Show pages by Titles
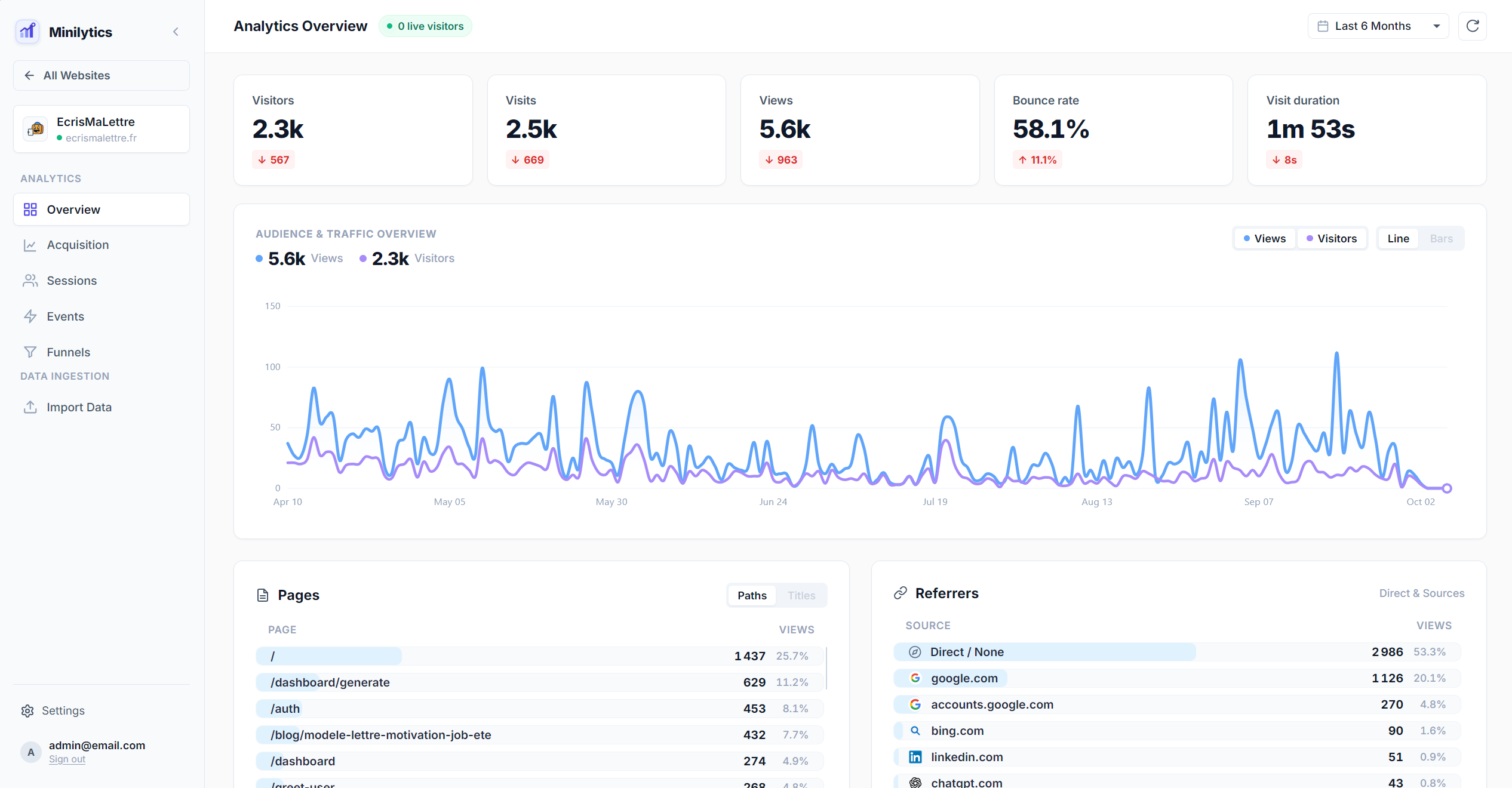Screen dimensions: 1512x788 [801, 596]
